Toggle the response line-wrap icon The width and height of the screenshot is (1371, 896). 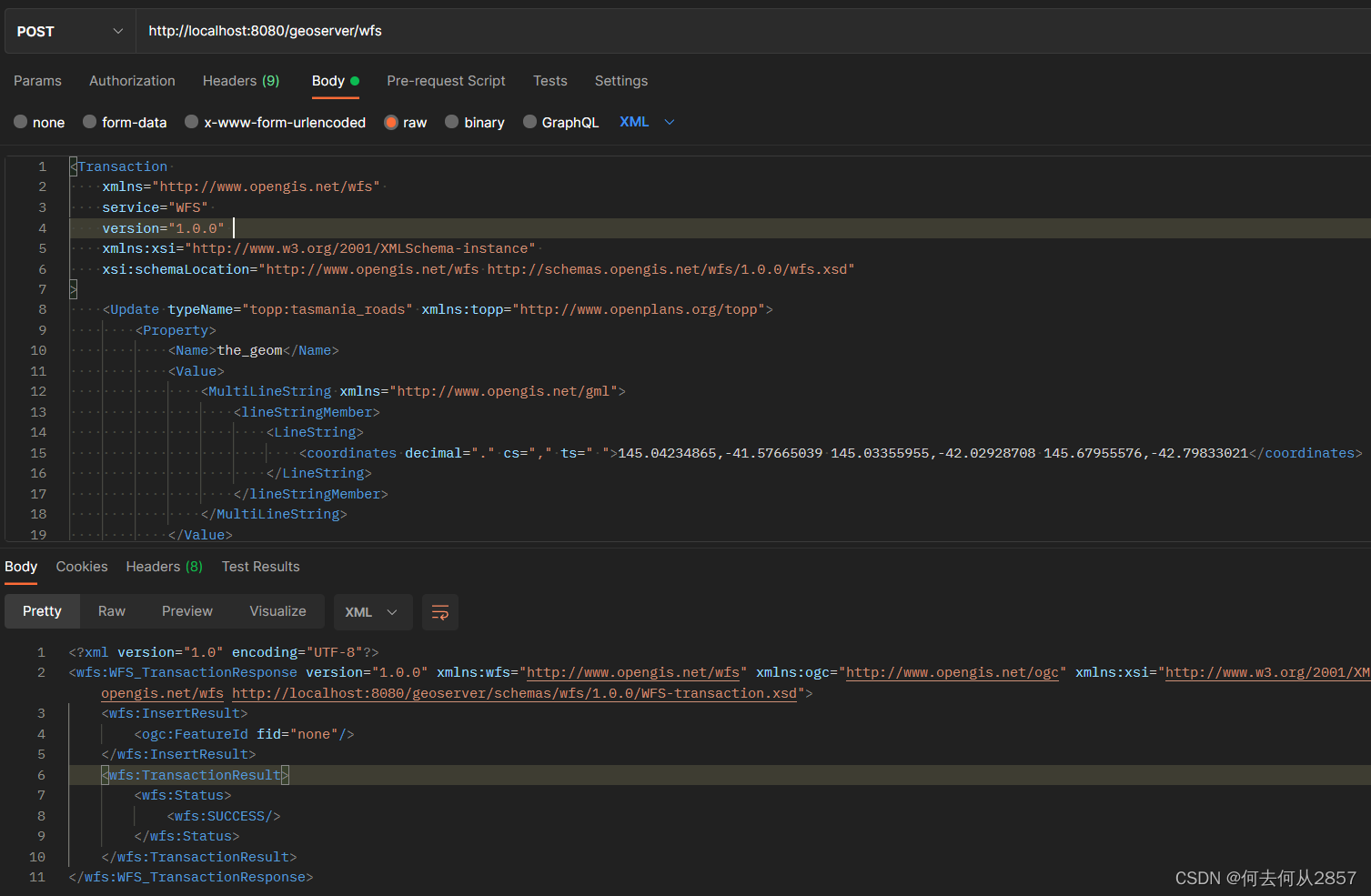440,612
